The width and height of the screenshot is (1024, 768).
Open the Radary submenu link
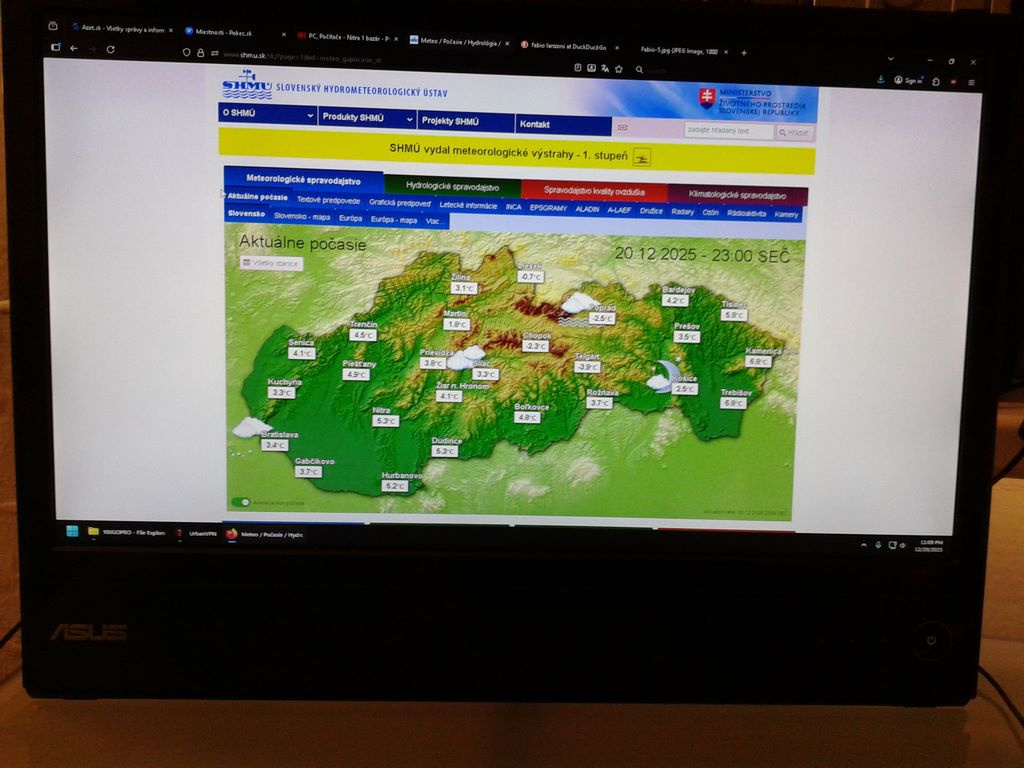pos(683,212)
